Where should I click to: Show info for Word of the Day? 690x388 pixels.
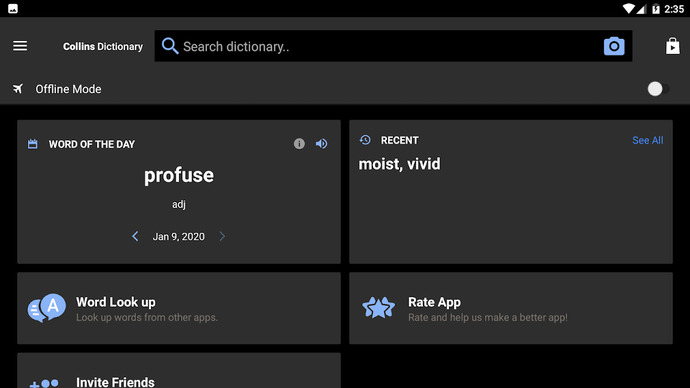(x=299, y=144)
